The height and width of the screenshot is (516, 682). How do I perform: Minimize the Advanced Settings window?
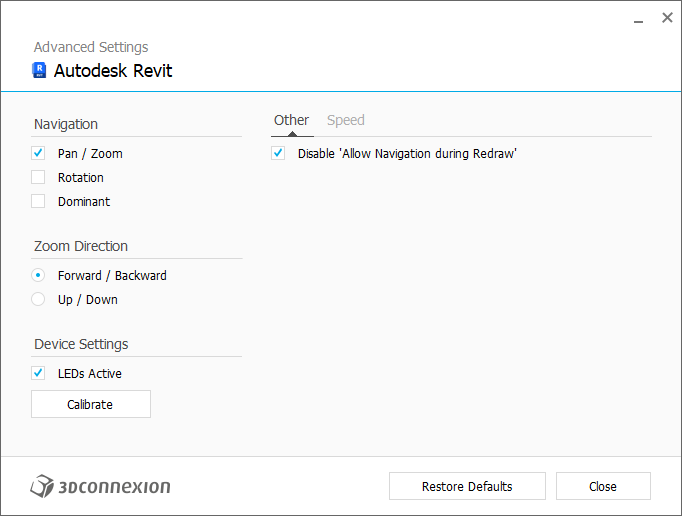pyautogui.click(x=638, y=19)
